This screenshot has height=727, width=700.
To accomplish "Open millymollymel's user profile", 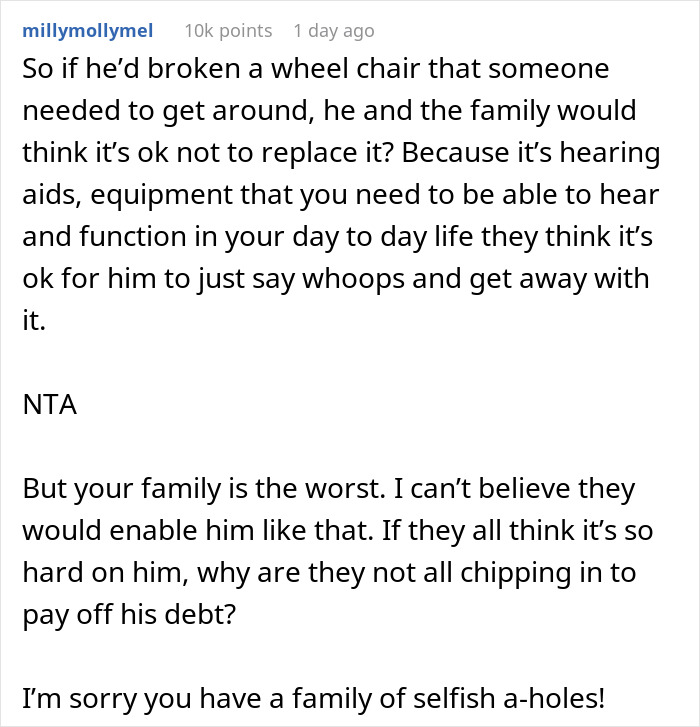I will point(87,31).
